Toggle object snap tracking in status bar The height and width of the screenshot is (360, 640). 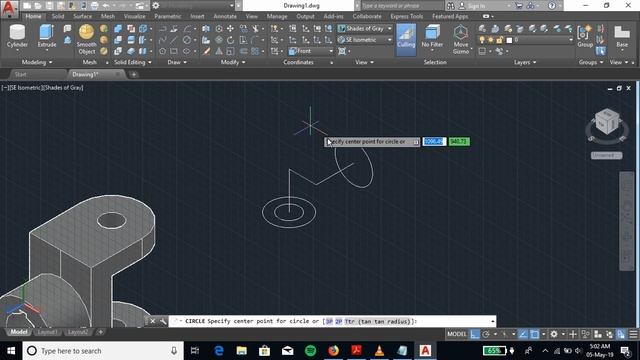523,334
